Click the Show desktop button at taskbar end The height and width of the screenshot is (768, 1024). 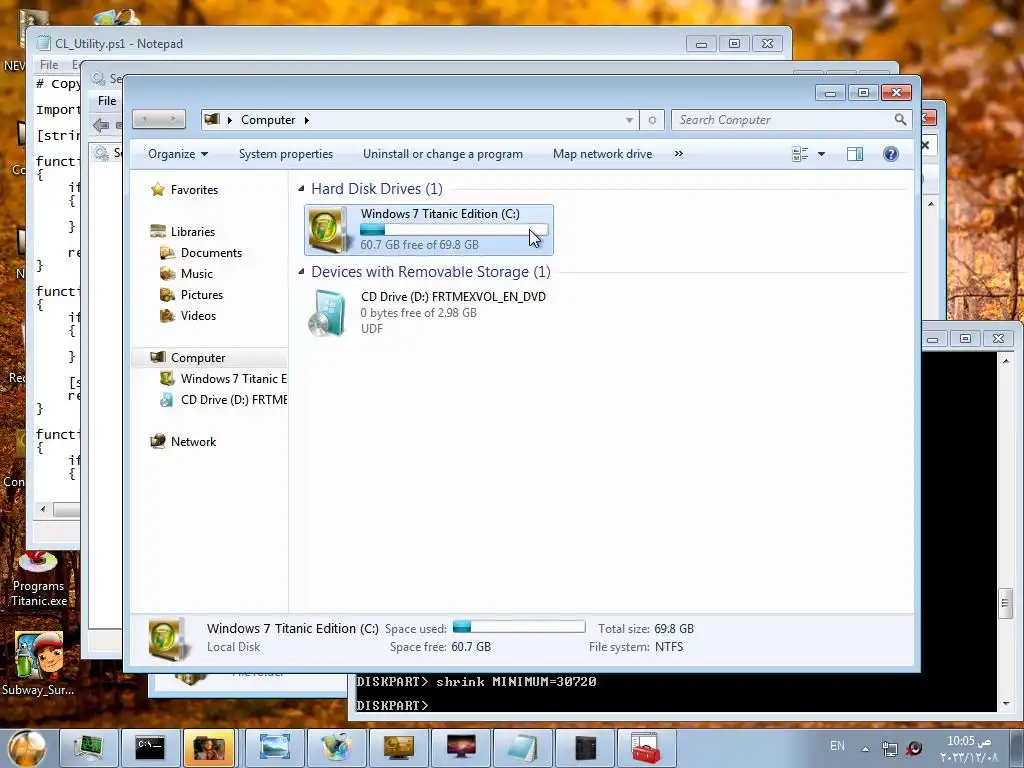coord(1017,747)
